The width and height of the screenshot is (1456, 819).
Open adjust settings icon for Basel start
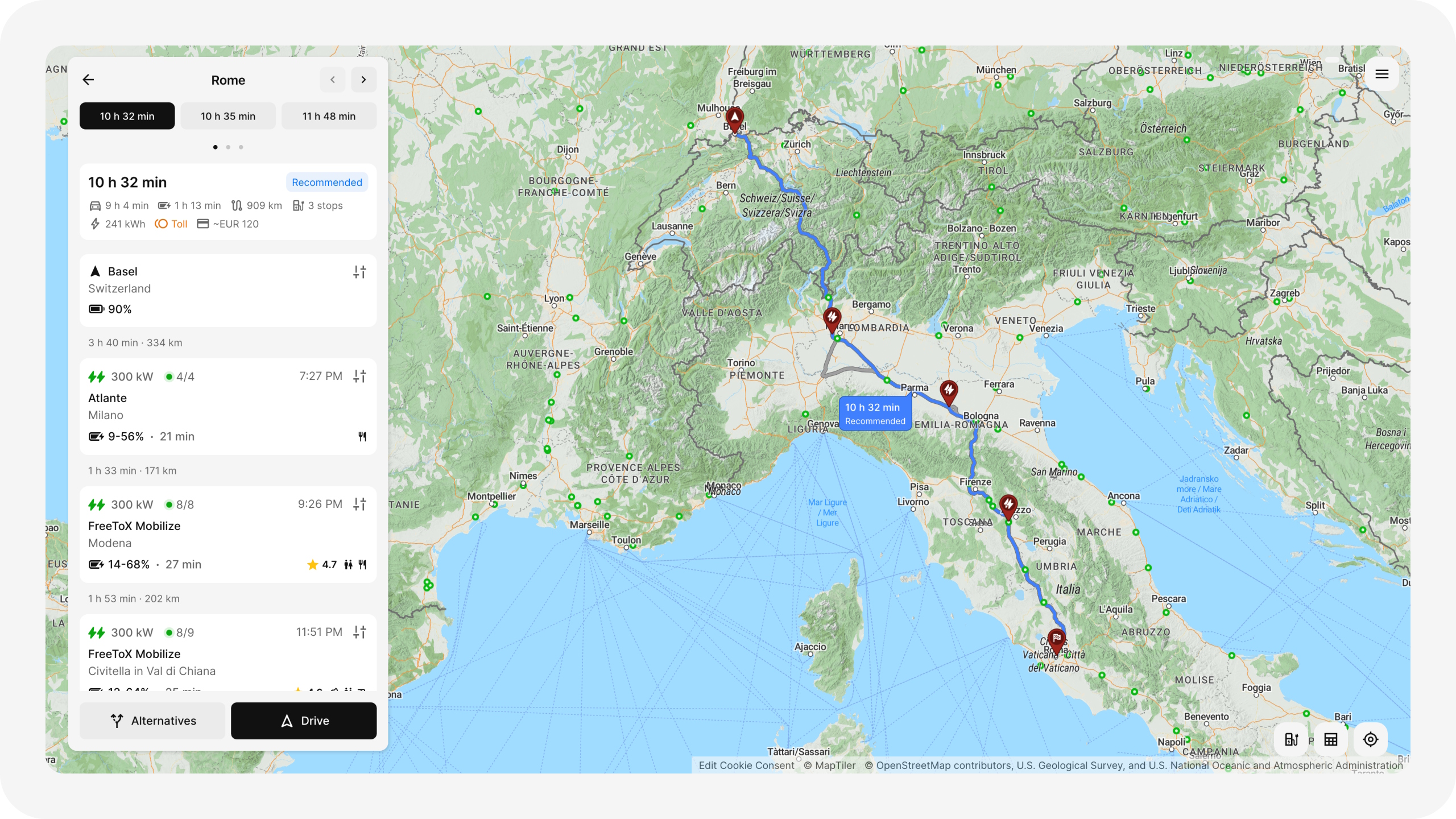359,272
